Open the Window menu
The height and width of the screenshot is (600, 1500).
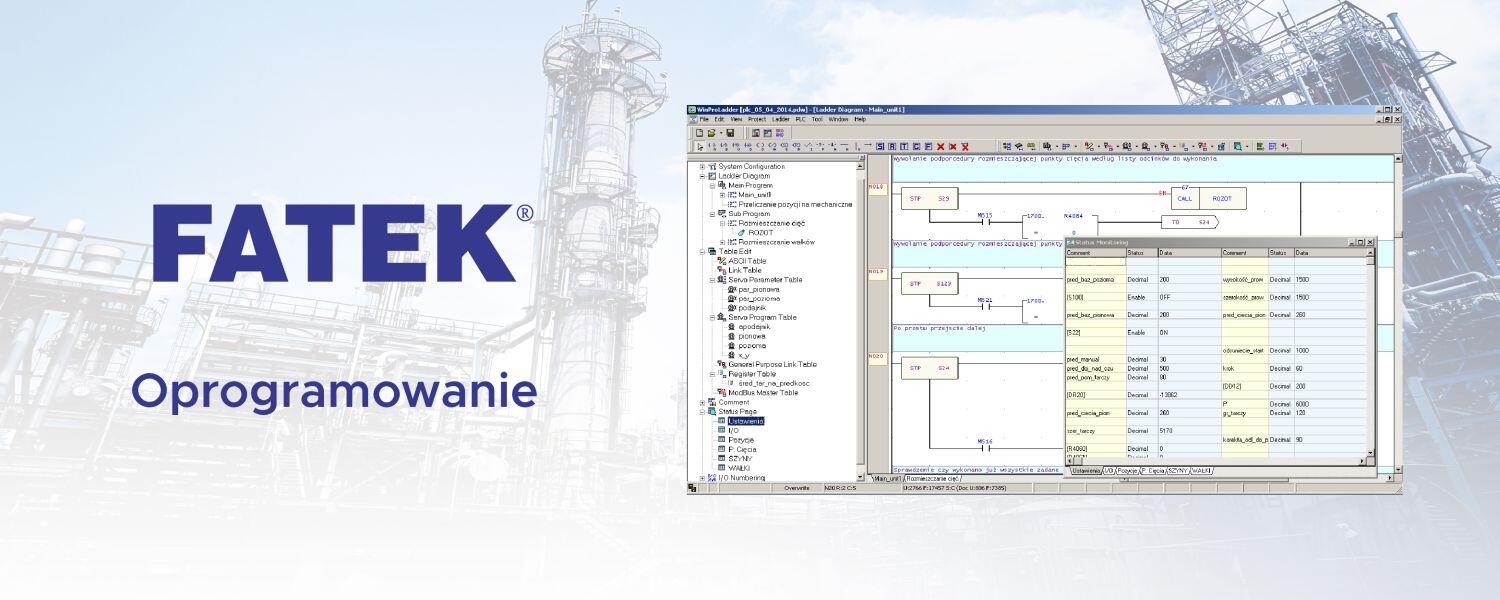pyautogui.click(x=838, y=119)
